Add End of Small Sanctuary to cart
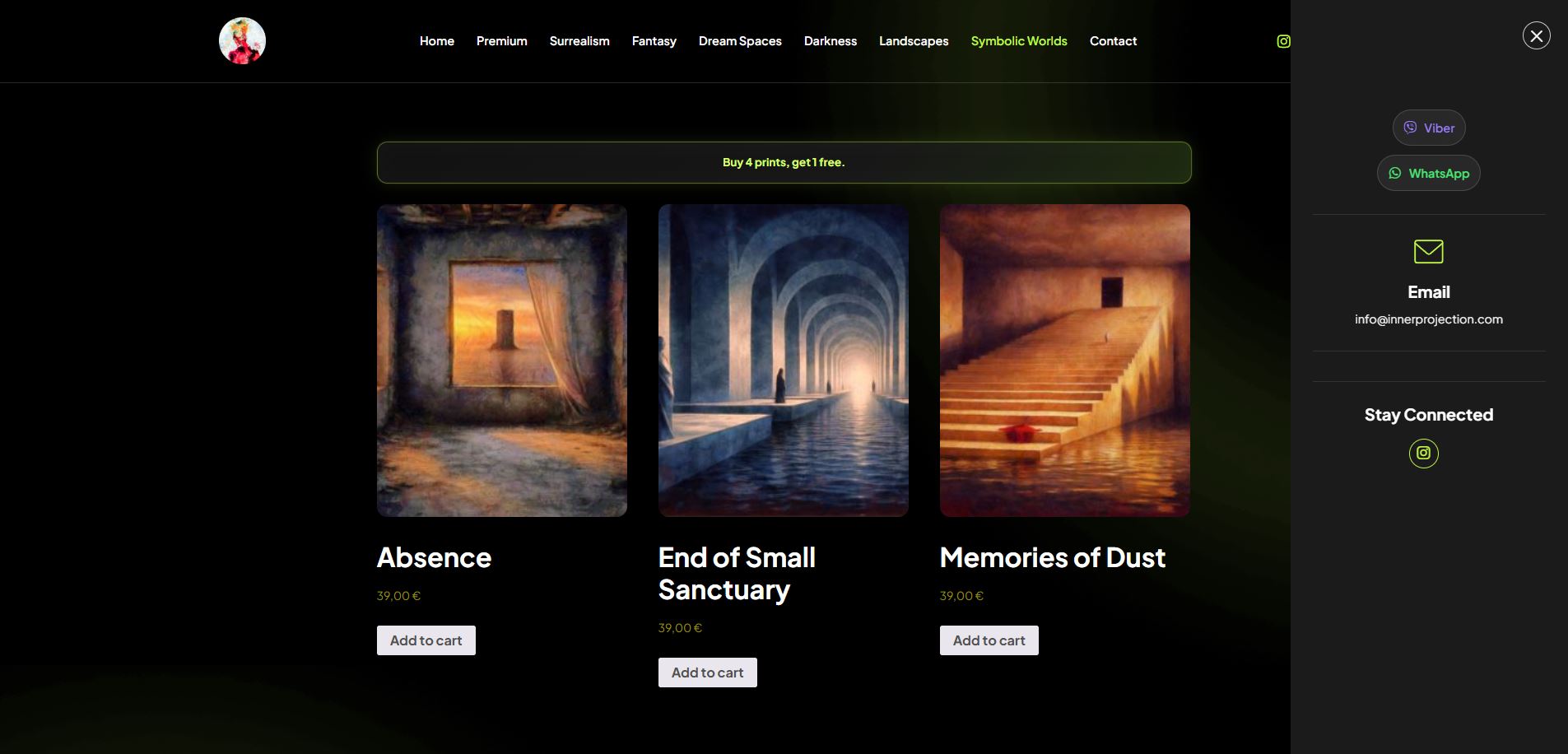The height and width of the screenshot is (754, 1568). [x=707, y=673]
